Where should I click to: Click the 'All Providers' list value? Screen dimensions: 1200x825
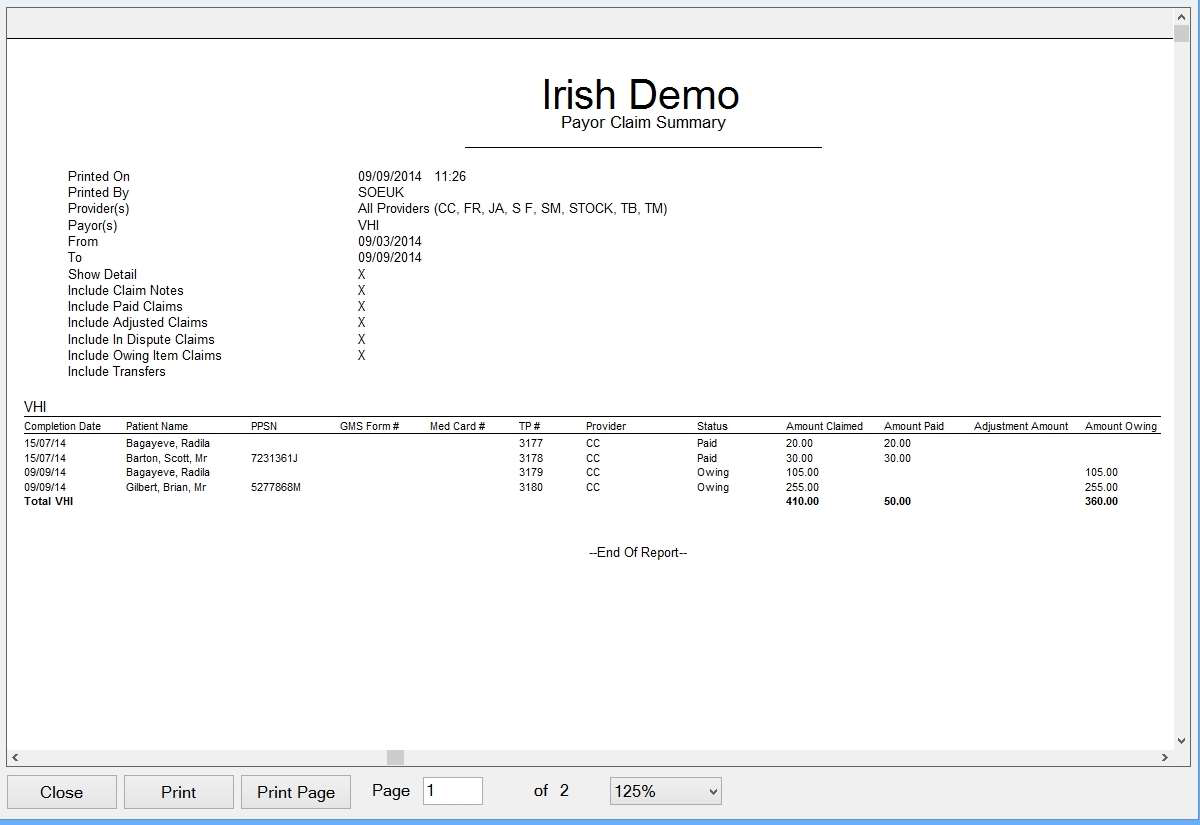[512, 209]
